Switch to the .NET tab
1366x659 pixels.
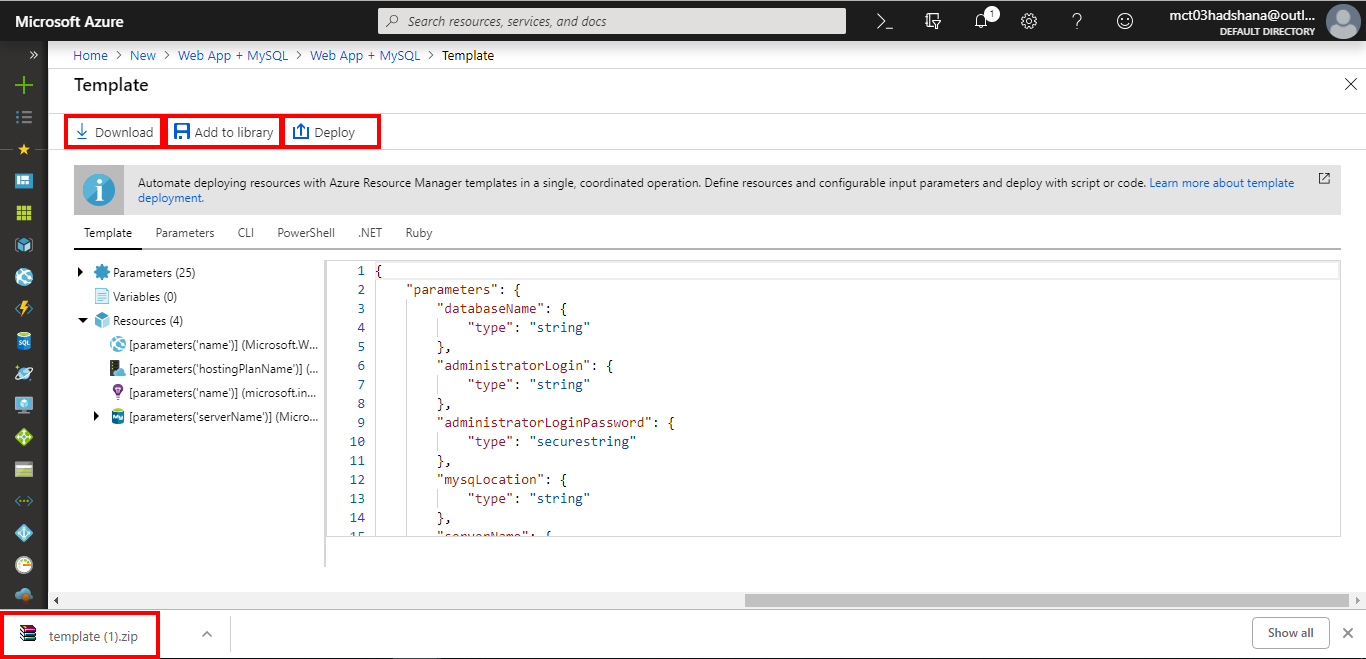(370, 233)
